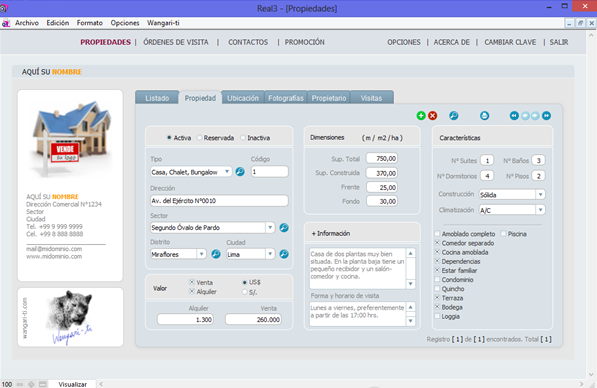Image resolution: width=597 pixels, height=388 pixels.
Task: Click the app icon left of Archivo
Action: point(5,23)
